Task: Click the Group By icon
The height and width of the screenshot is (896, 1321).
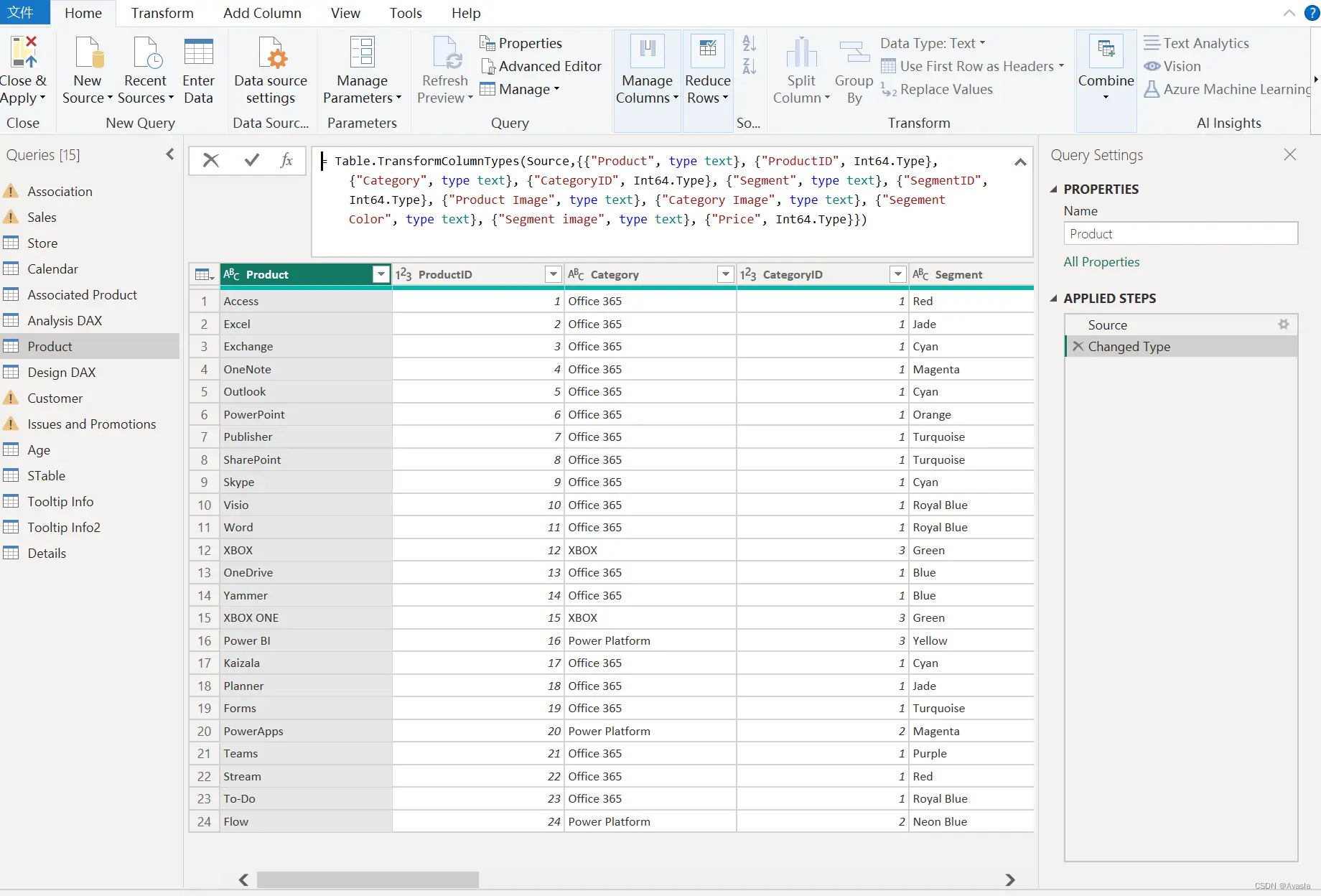Action: point(854,52)
